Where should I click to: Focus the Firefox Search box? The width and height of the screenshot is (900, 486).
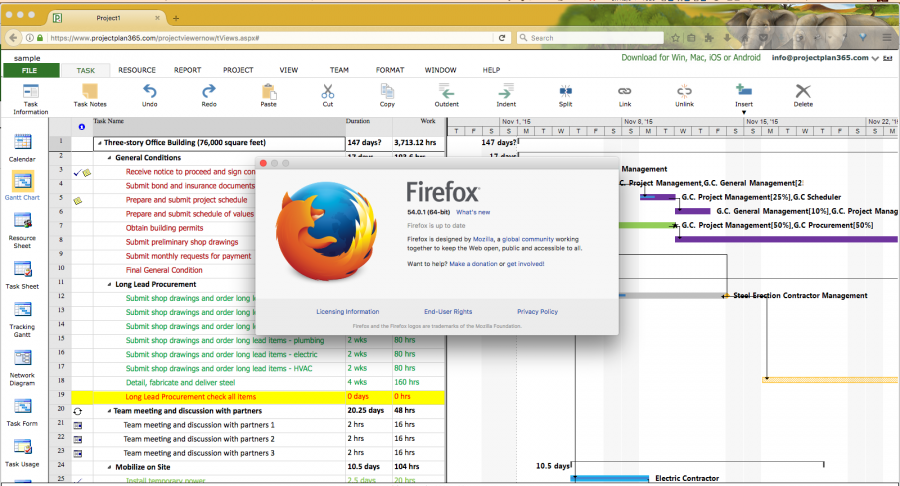tap(591, 38)
